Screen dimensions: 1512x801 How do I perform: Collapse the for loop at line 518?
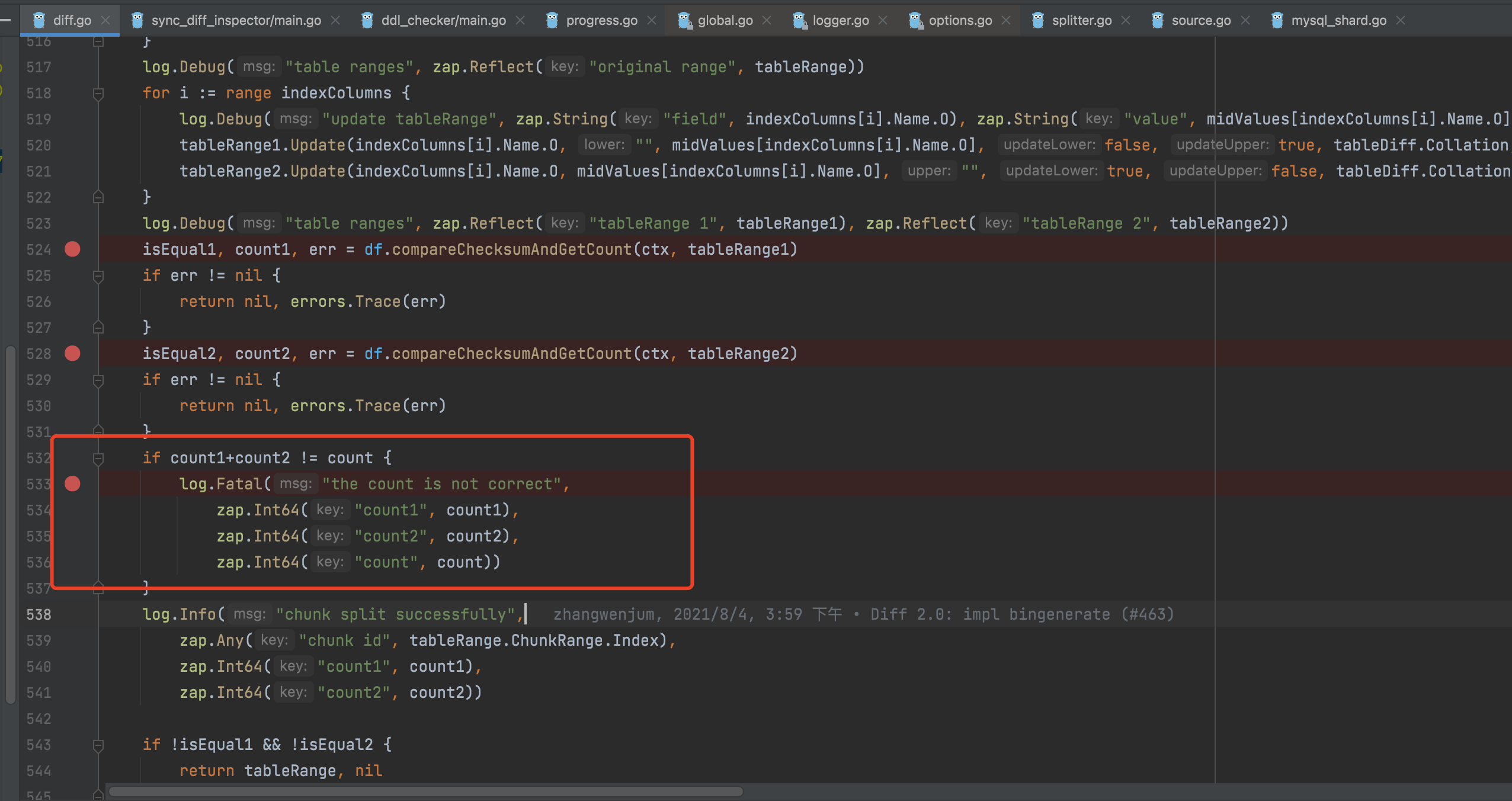98,94
